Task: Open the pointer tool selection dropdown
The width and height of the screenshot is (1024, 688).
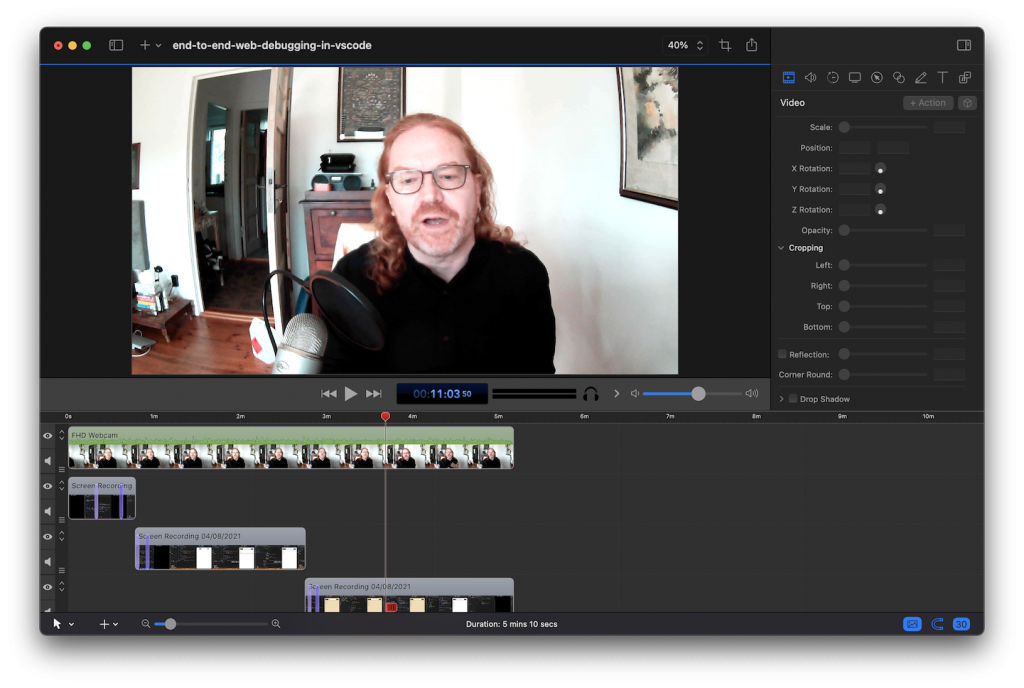Action: (x=63, y=624)
